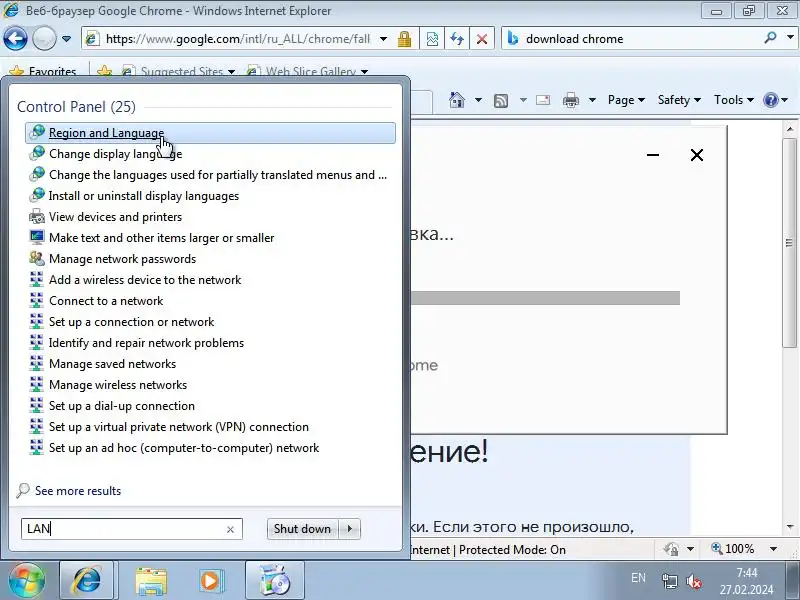The height and width of the screenshot is (600, 800).
Task: Click the Print toolbar icon
Action: tap(571, 100)
